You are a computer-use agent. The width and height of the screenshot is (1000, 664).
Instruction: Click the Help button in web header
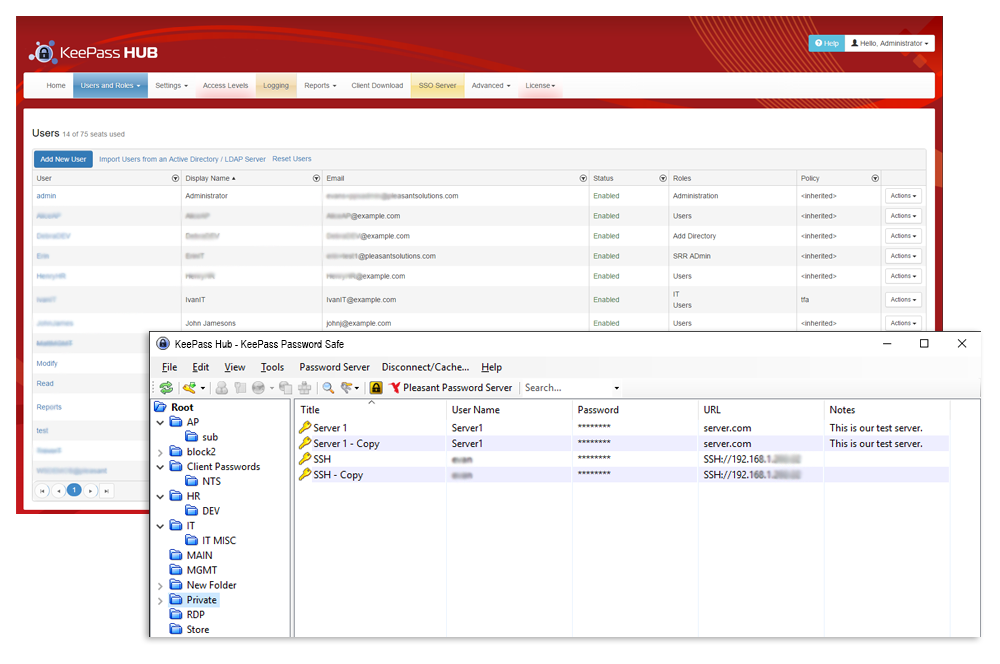827,43
